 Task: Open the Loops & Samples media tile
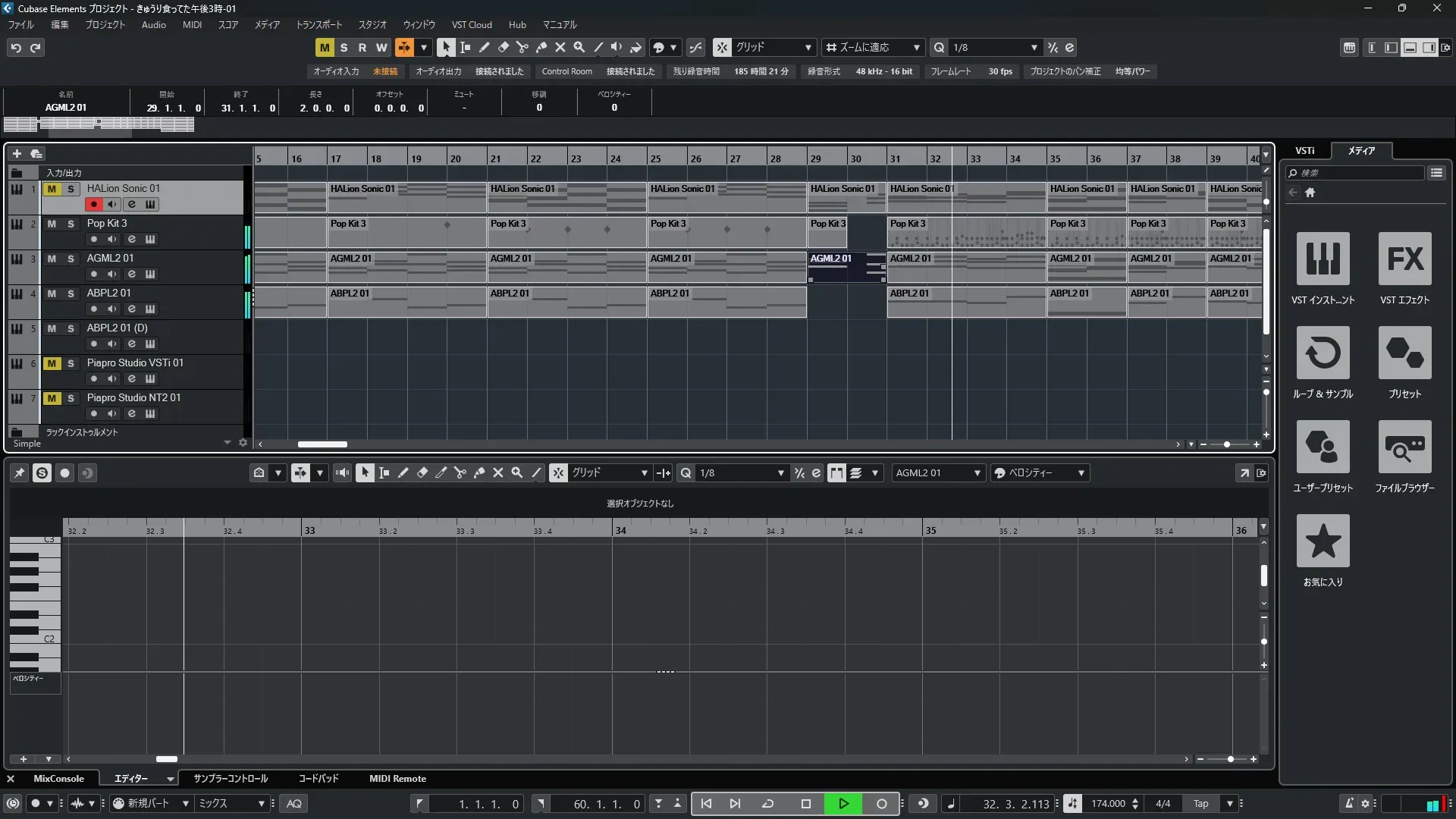(1323, 353)
